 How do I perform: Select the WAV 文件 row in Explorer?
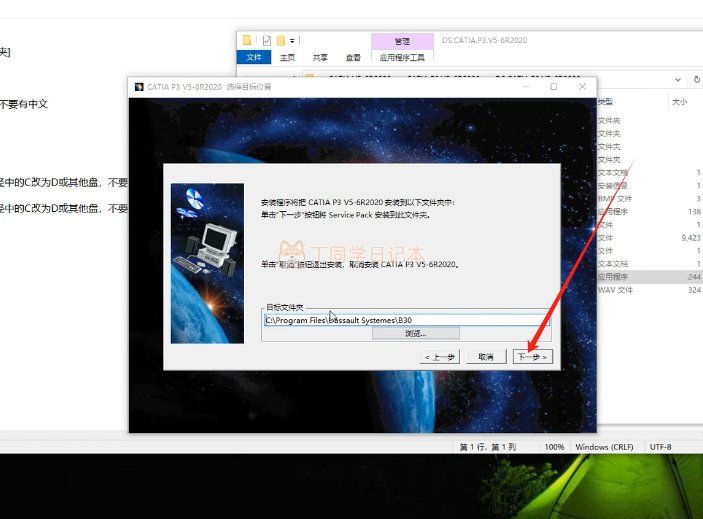[650, 290]
